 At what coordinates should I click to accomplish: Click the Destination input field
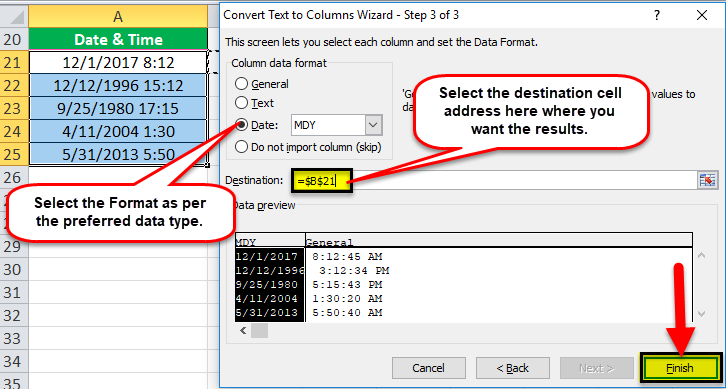[493, 180]
